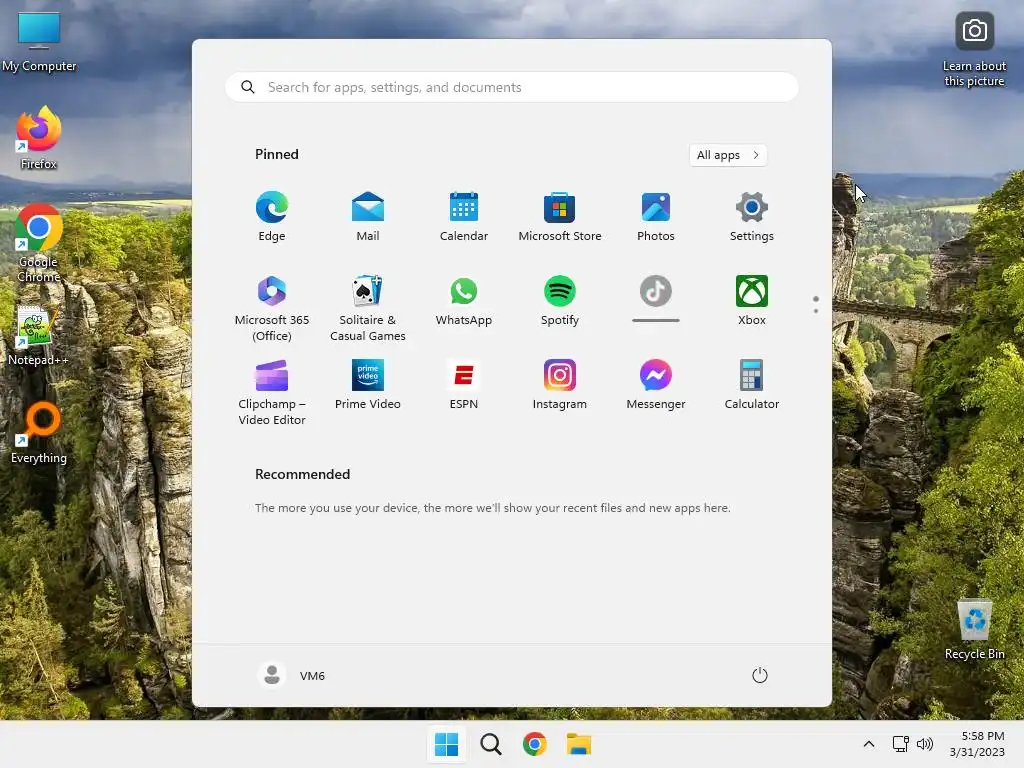1024x768 pixels.
Task: Click Learn about this picture icon
Action: [x=974, y=50]
